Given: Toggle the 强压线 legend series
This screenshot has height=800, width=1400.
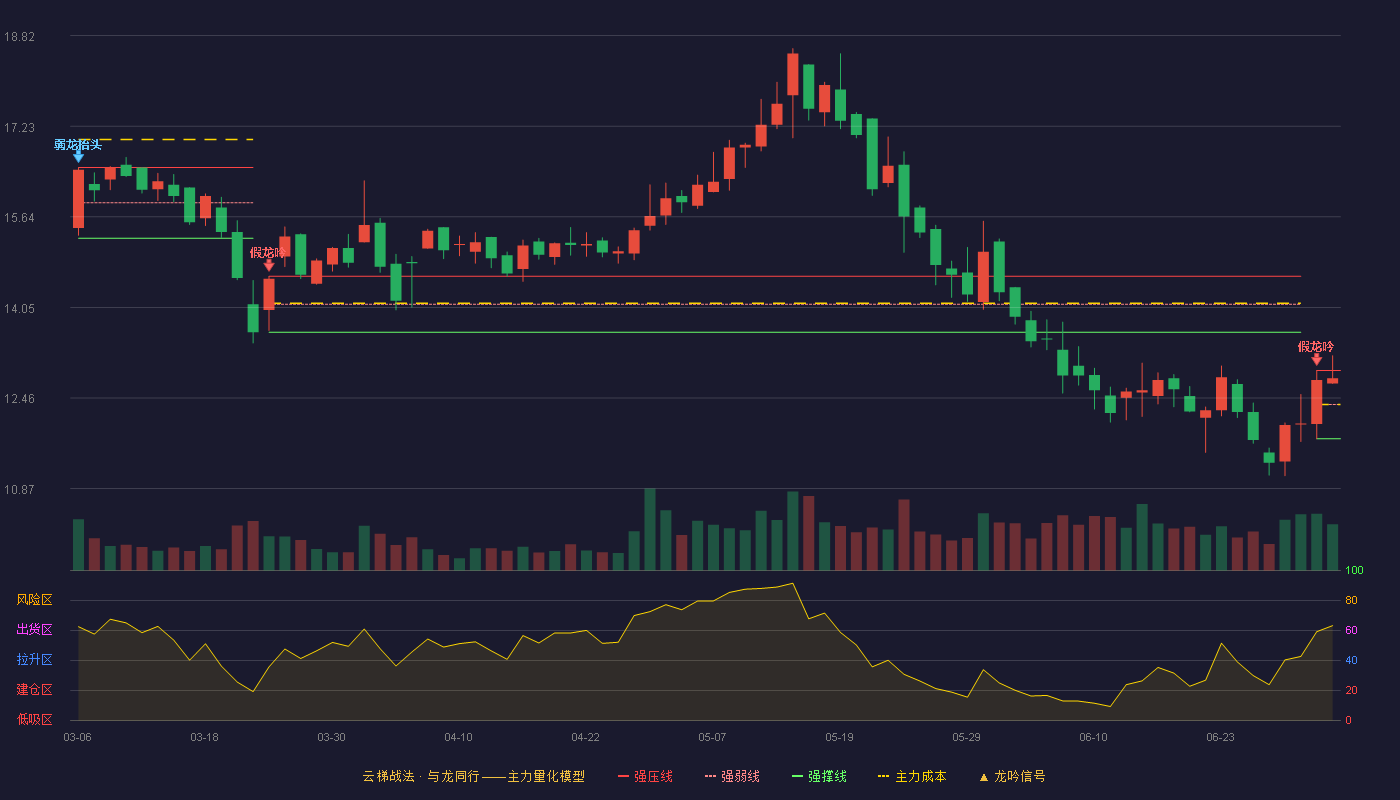Looking at the screenshot, I should click(645, 776).
